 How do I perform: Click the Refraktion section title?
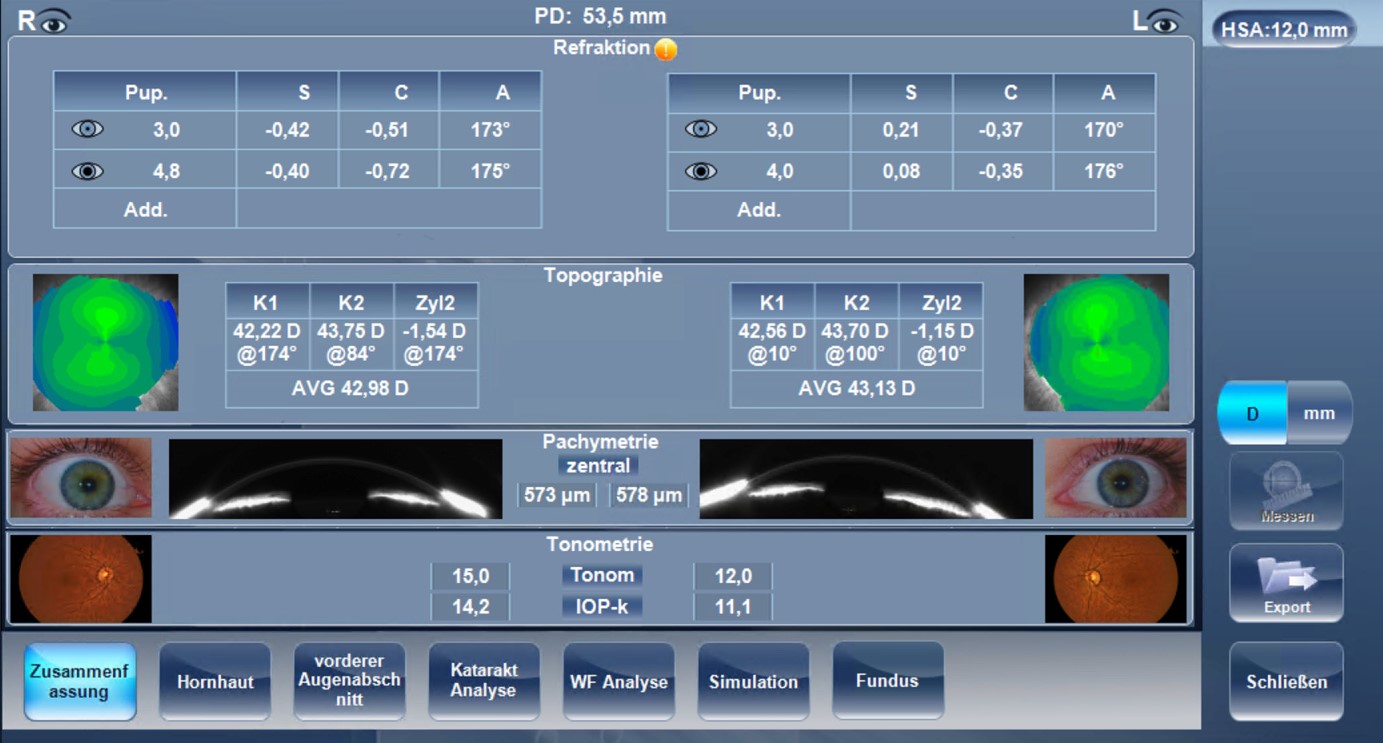click(601, 48)
